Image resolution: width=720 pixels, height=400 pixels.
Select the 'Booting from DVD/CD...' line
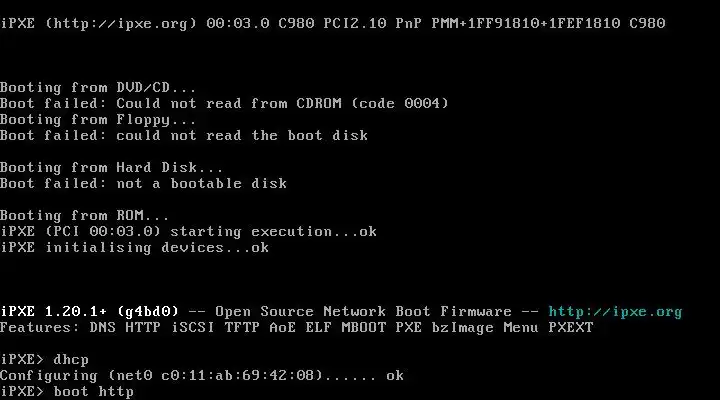pos(98,88)
